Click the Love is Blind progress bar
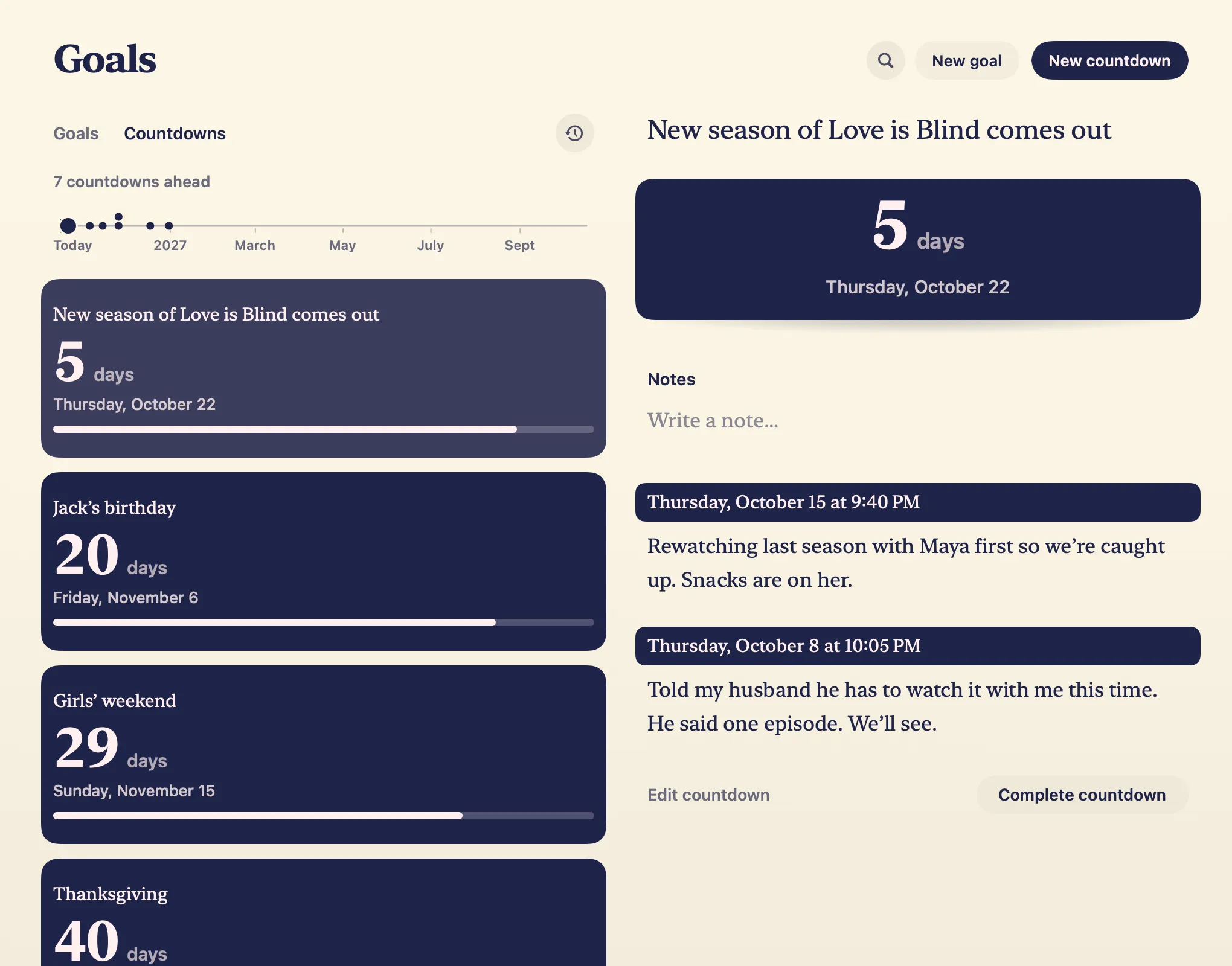The height and width of the screenshot is (966, 1232). [323, 429]
